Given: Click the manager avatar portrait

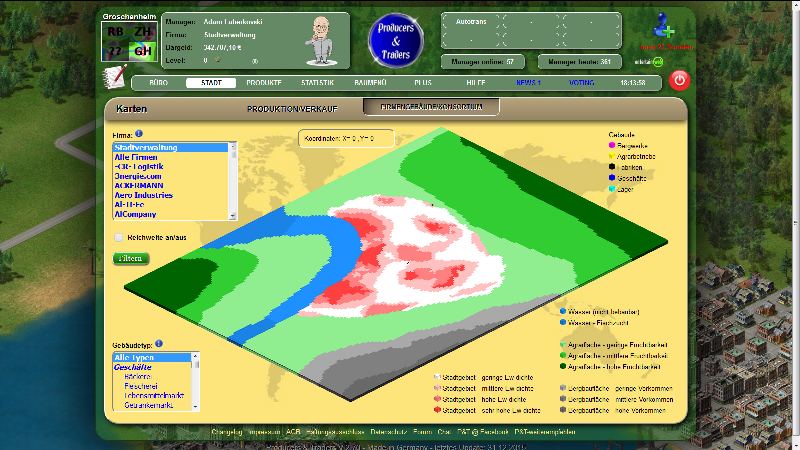Looking at the screenshot, I should point(322,40).
